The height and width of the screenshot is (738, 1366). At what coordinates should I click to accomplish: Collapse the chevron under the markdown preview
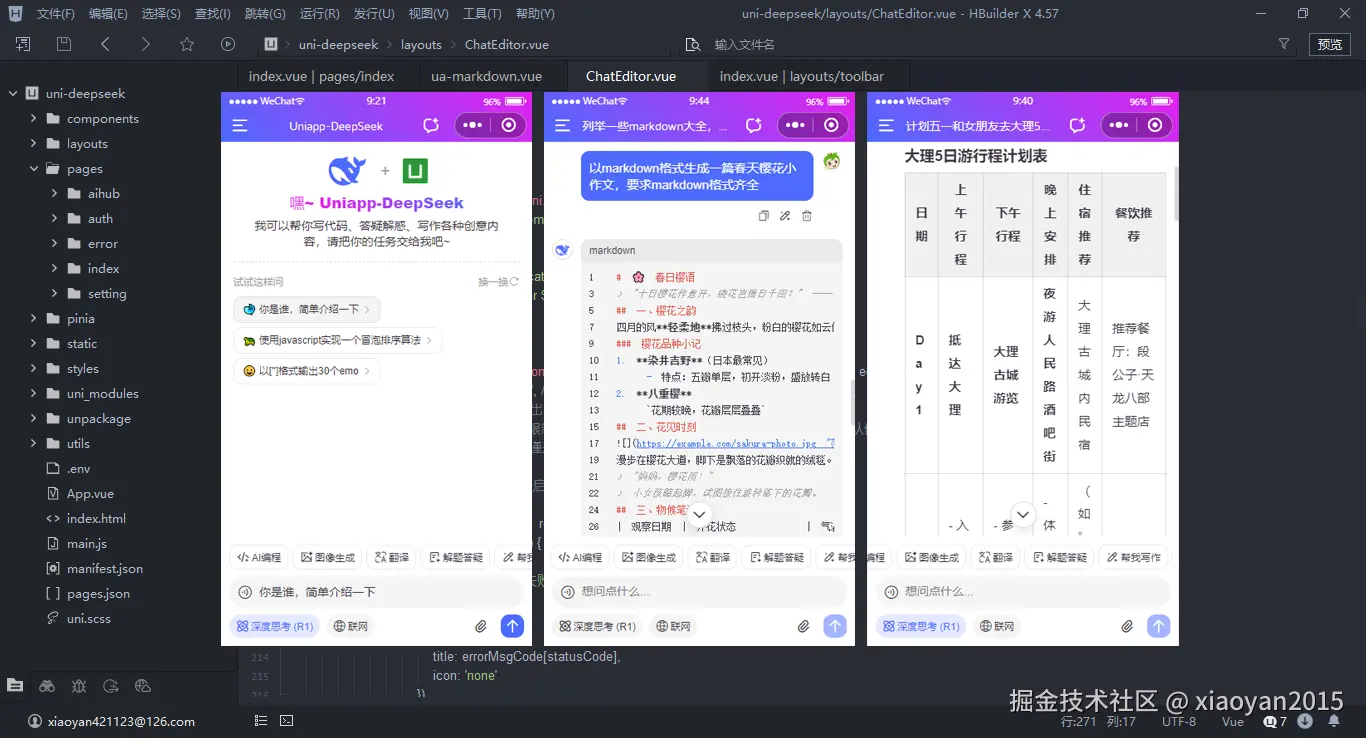pos(699,513)
